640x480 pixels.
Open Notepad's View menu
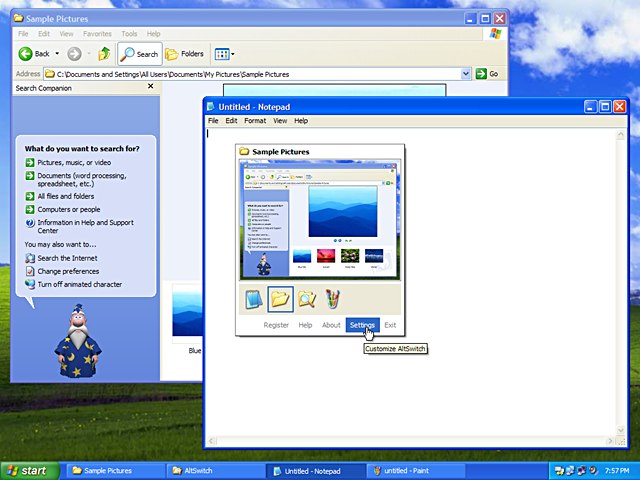point(280,121)
